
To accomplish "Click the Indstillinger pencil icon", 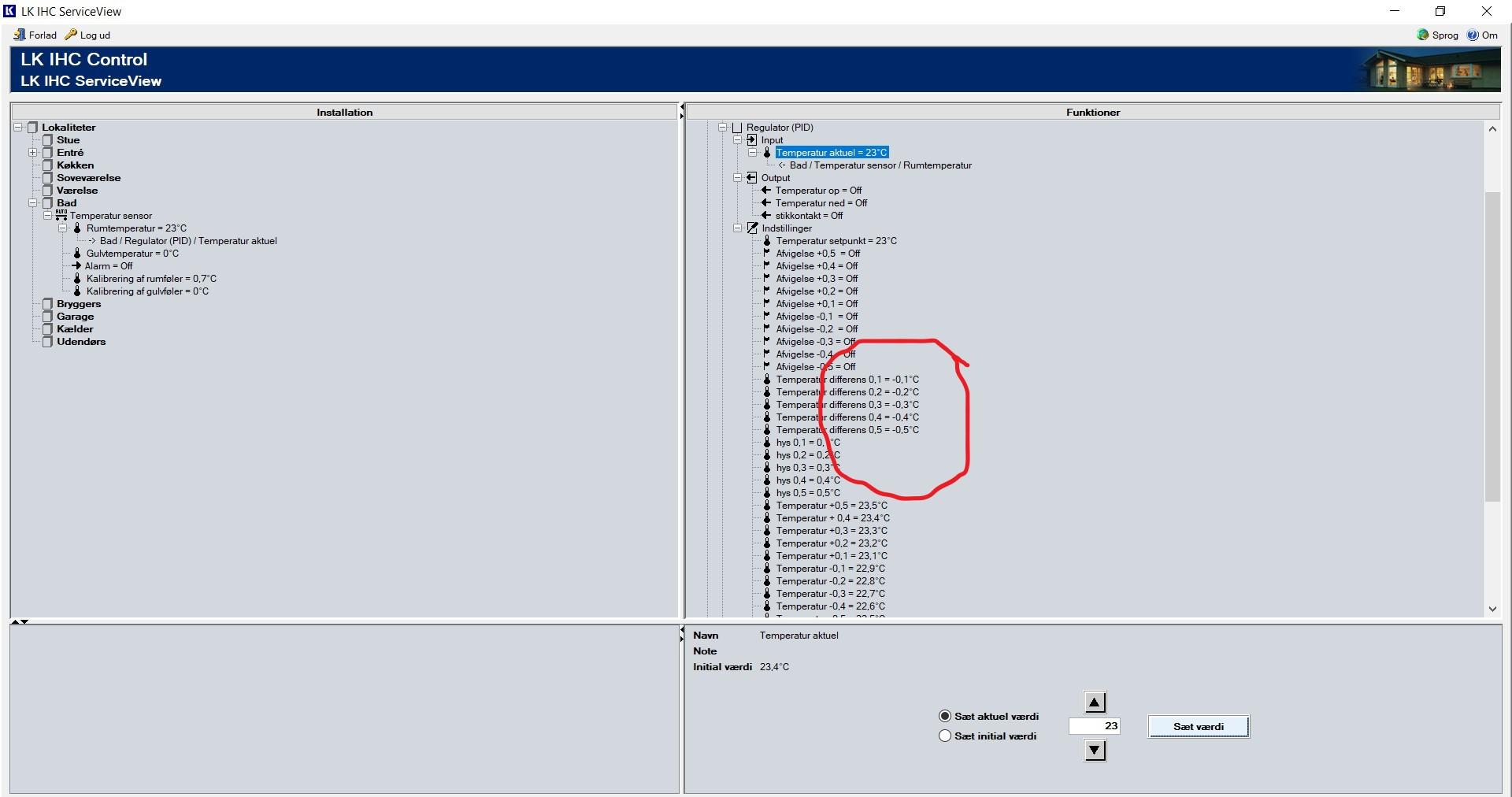I will (x=752, y=228).
